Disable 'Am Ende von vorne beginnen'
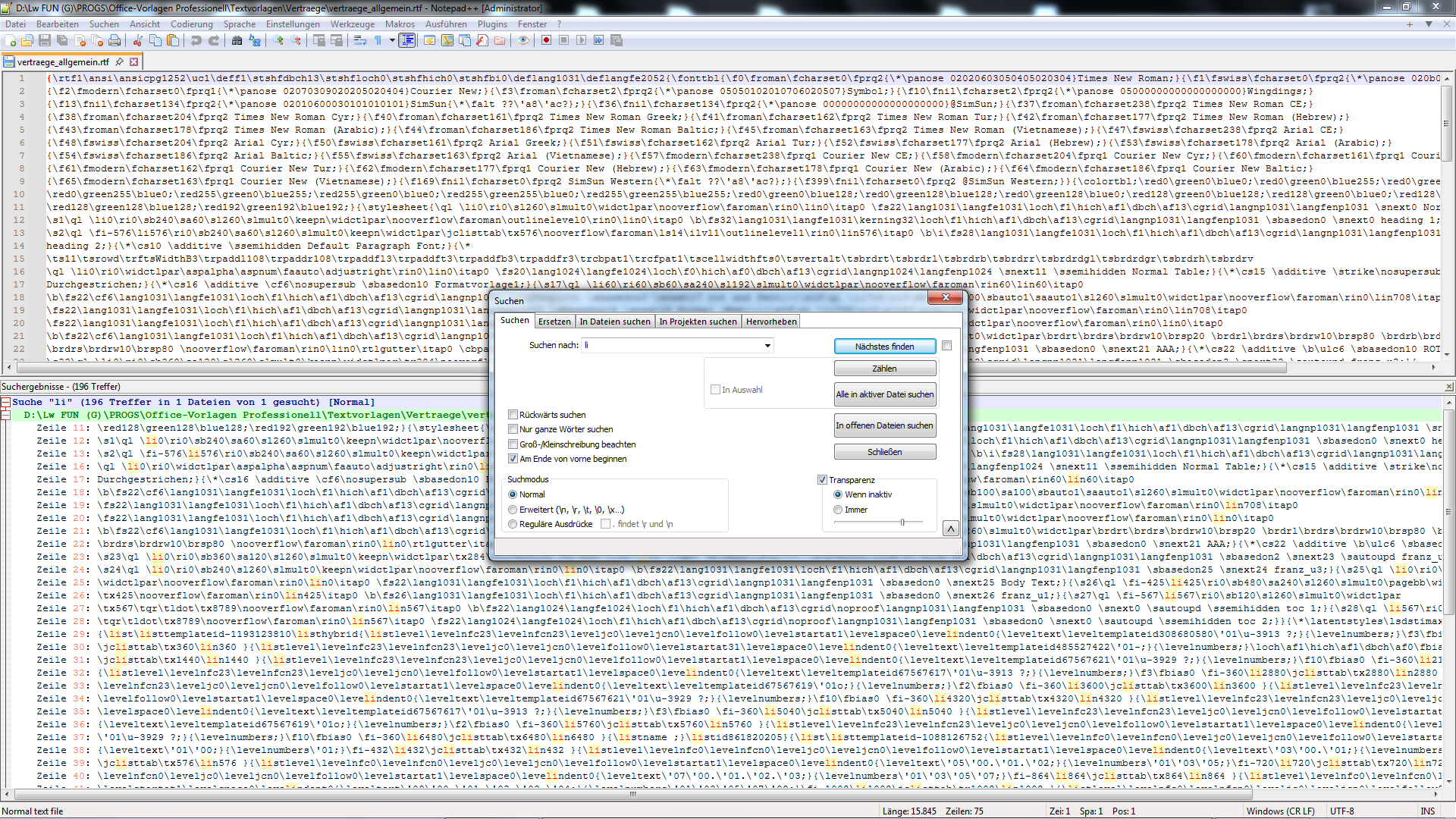The image size is (1456, 819). pos(513,459)
